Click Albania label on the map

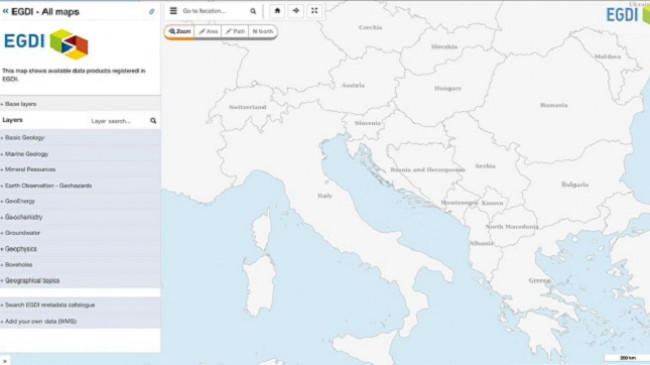481,243
